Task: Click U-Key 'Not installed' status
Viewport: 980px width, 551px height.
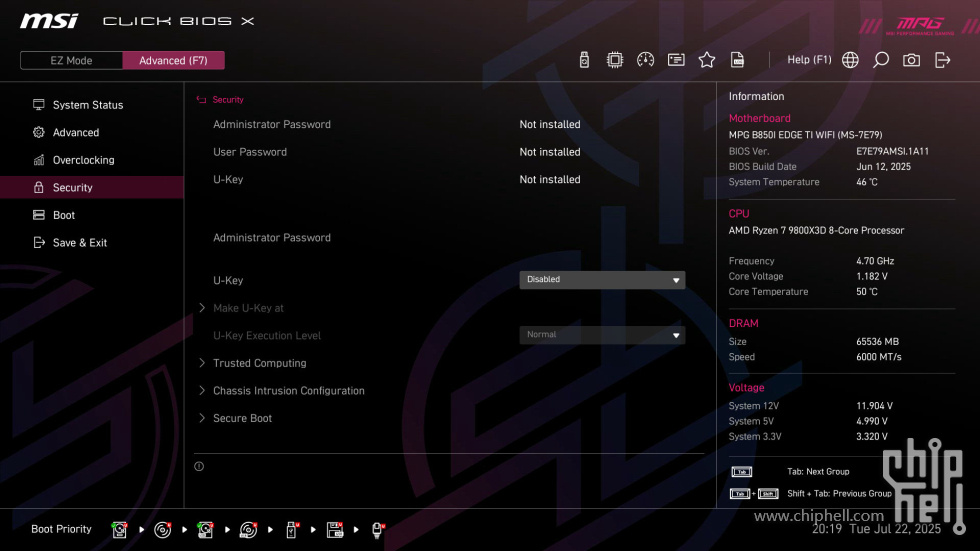Action: point(550,179)
